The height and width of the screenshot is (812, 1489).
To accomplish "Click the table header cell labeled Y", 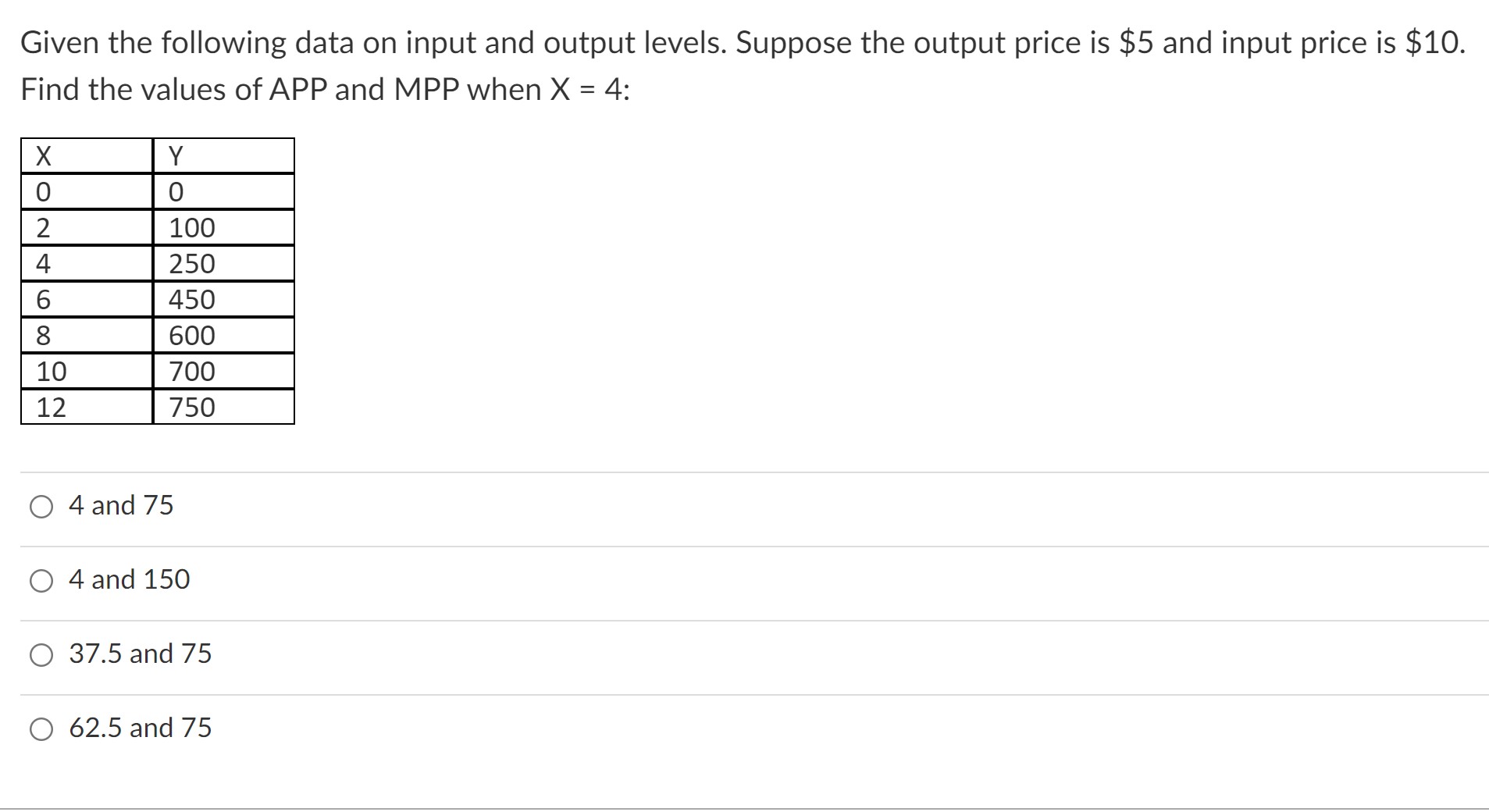I will coord(222,156).
